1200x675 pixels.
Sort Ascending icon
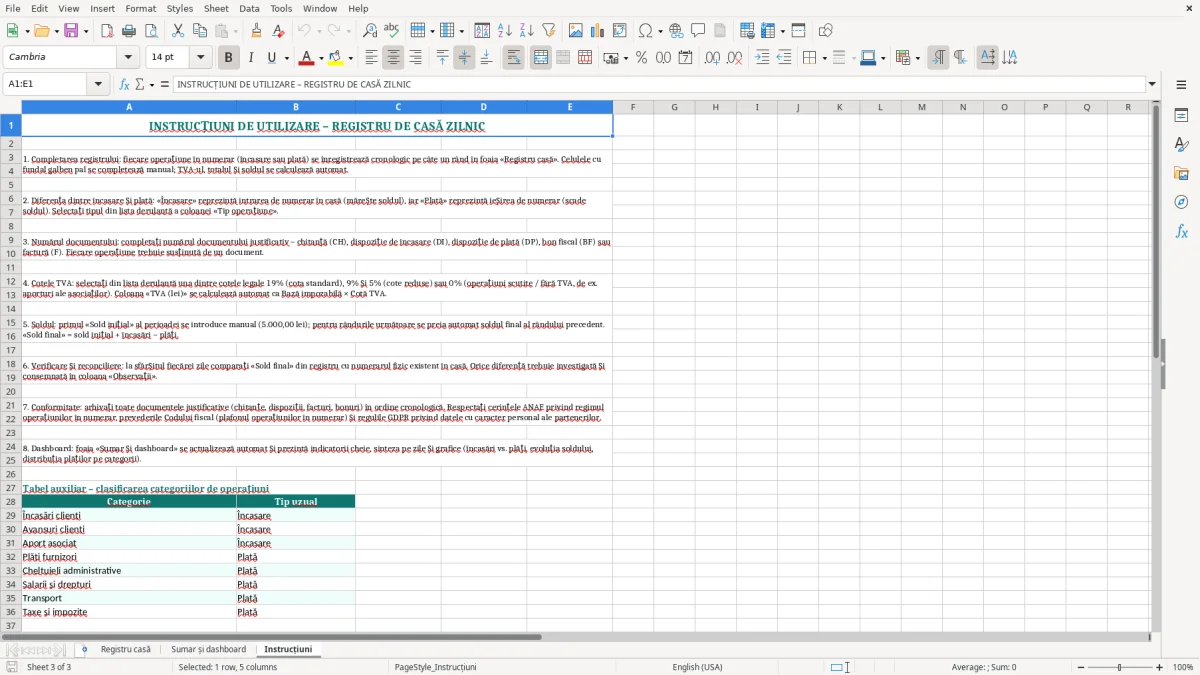click(x=505, y=31)
